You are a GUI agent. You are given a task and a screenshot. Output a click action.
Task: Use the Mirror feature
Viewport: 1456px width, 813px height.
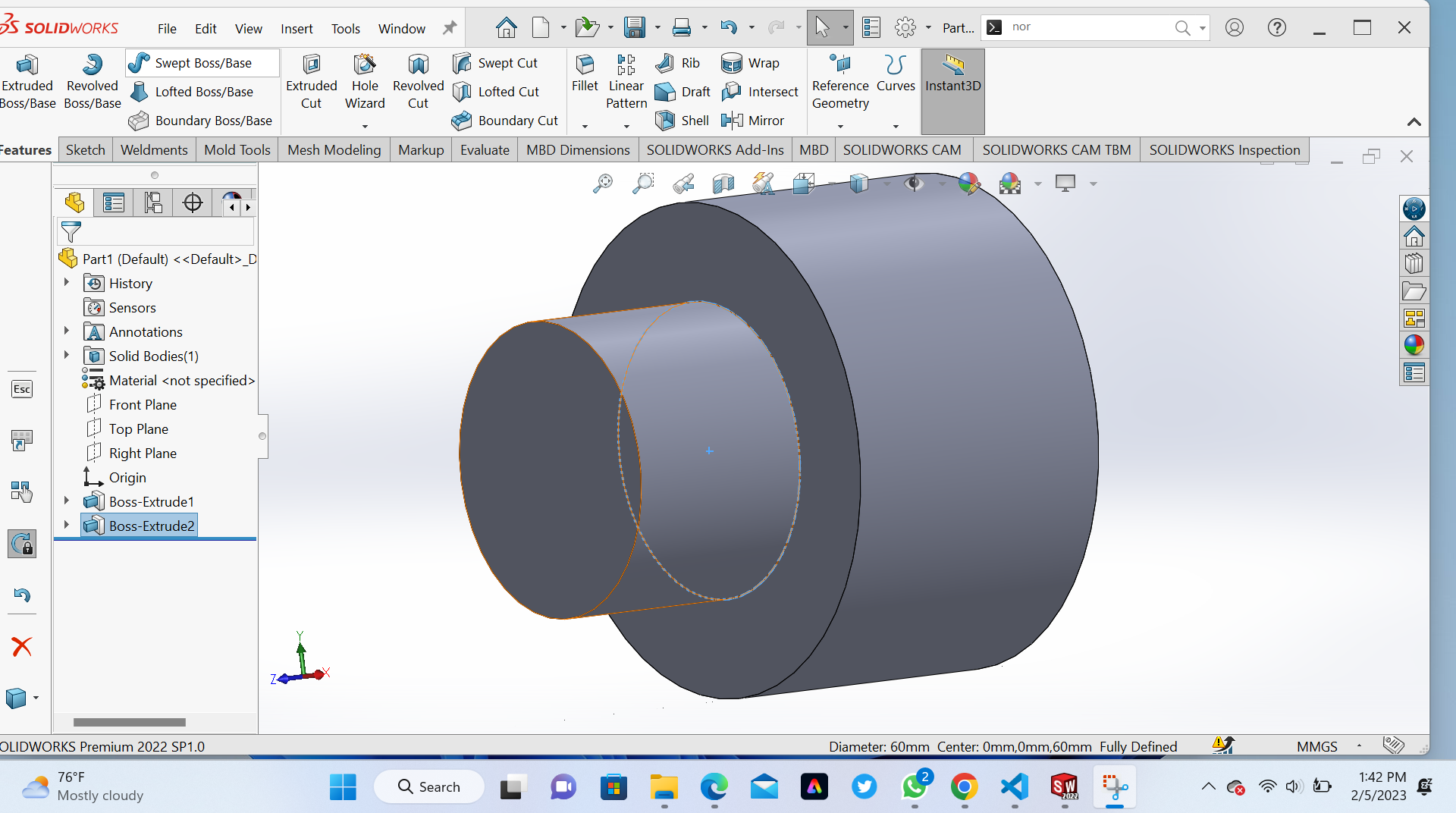pyautogui.click(x=752, y=121)
